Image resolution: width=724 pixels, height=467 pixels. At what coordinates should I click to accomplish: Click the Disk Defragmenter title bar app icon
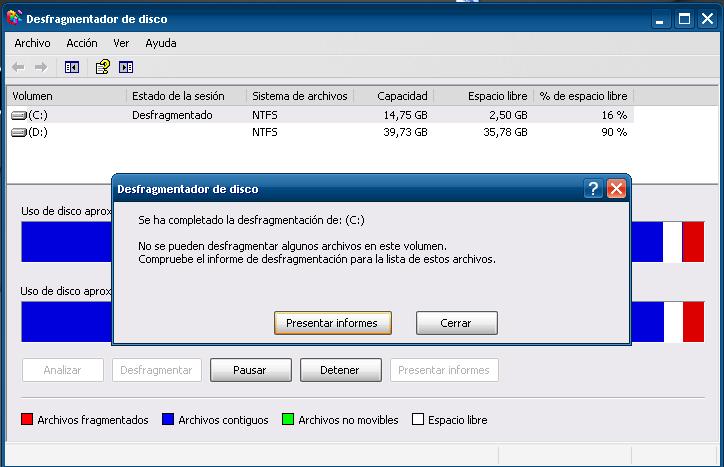14,18
